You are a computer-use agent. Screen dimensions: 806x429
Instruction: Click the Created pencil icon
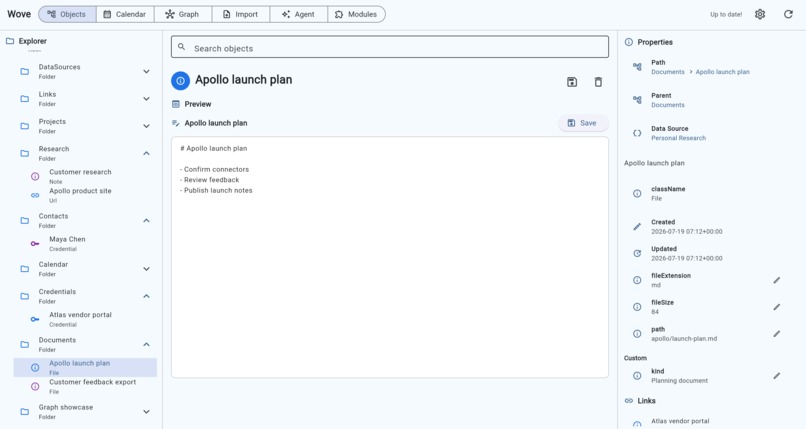[637, 227]
